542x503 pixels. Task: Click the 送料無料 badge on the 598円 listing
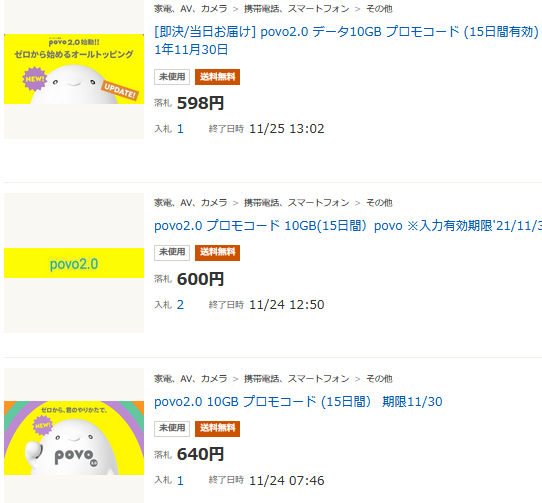tap(217, 77)
